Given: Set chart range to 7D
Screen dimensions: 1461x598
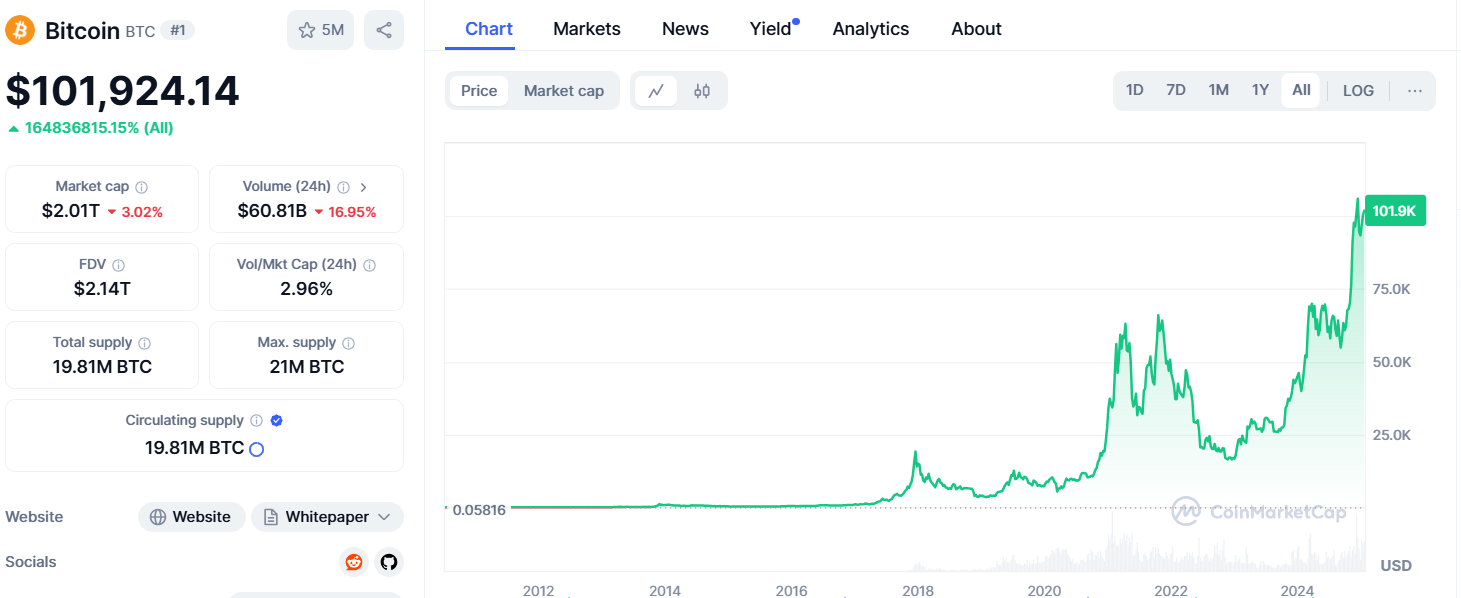Looking at the screenshot, I should [1176, 90].
